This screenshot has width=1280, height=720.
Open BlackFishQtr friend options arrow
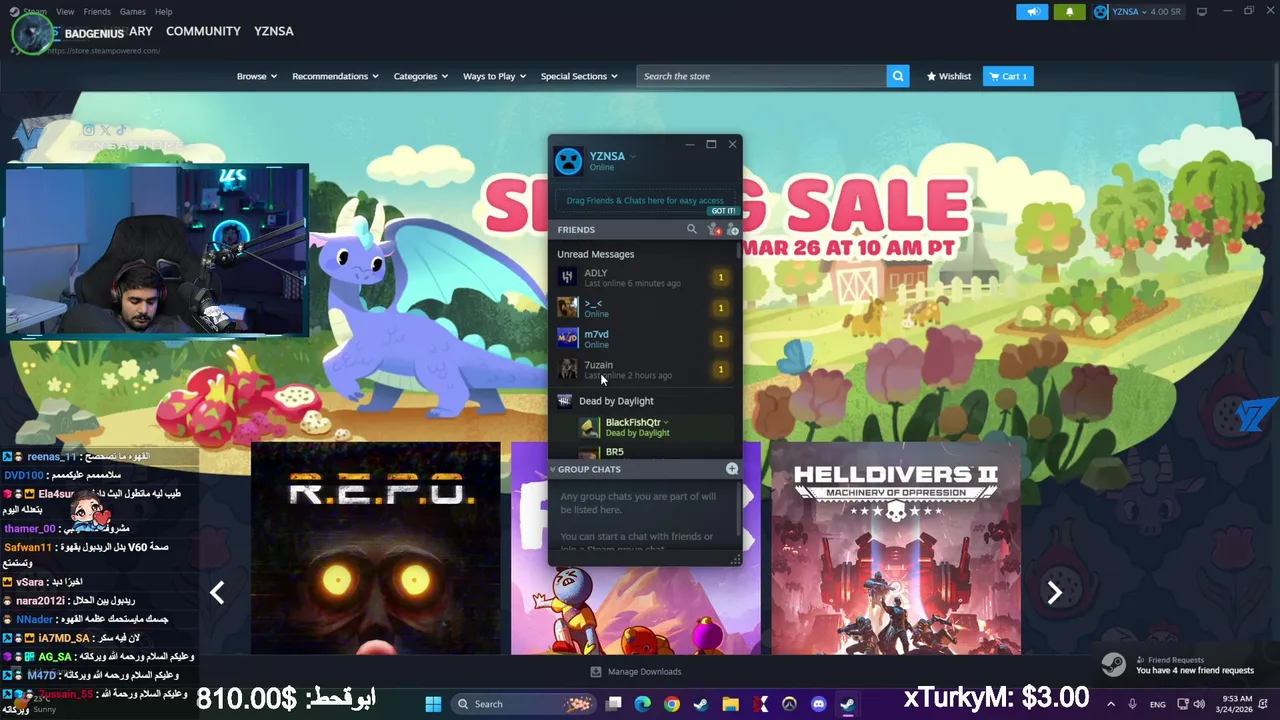point(666,422)
